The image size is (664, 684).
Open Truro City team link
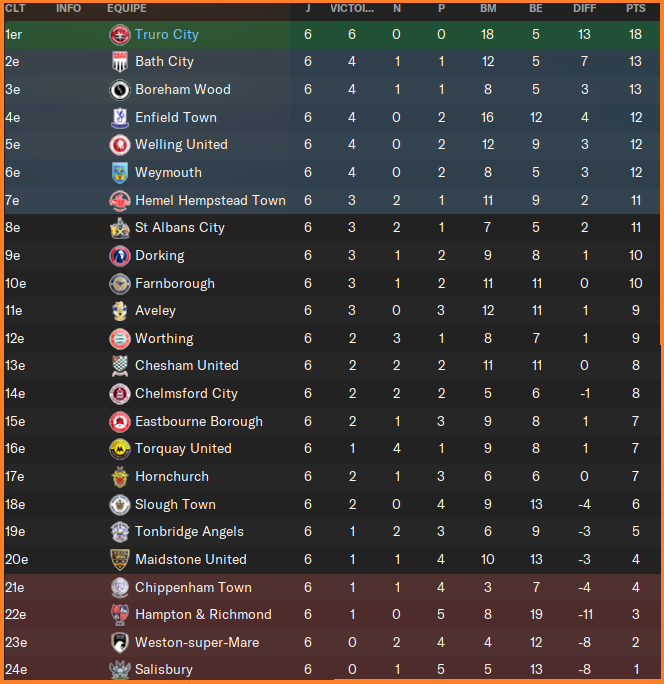(167, 34)
